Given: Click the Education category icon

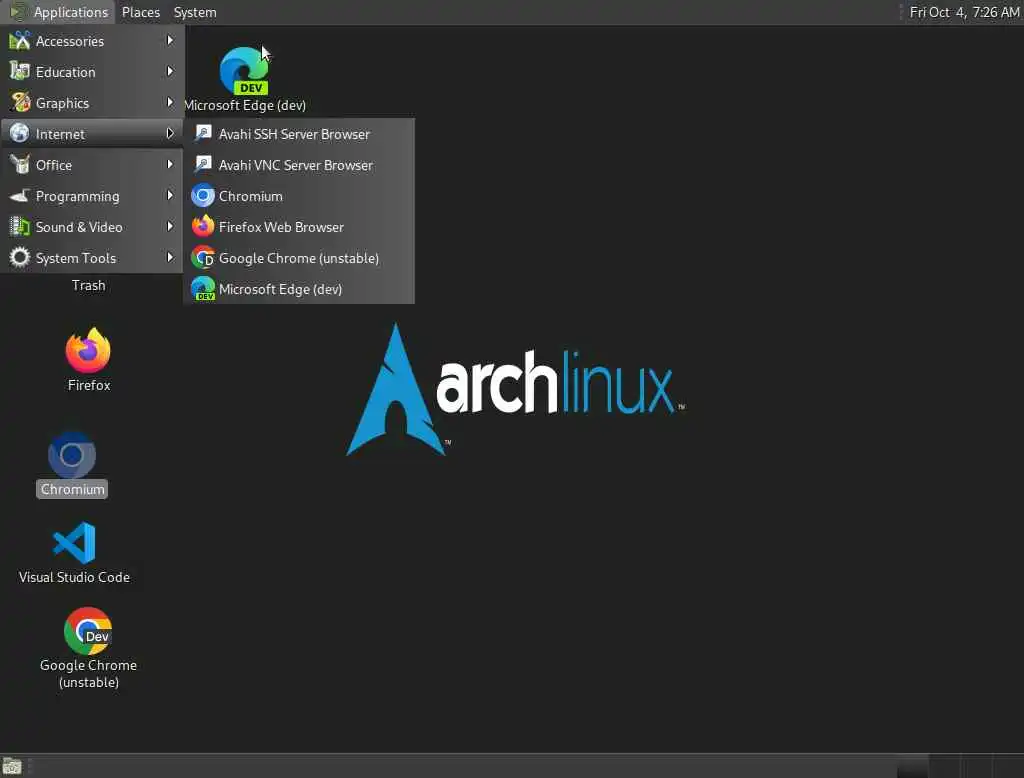Looking at the screenshot, I should [20, 71].
